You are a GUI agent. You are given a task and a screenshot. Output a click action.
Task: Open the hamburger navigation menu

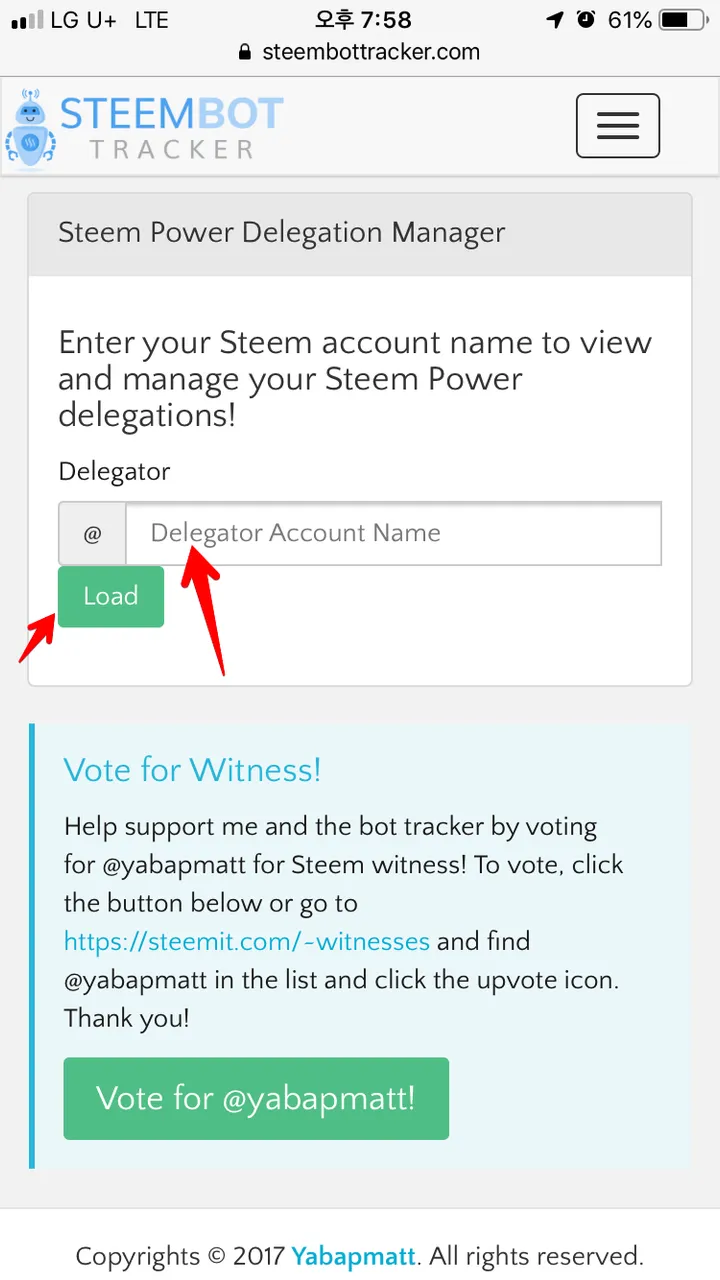617,126
